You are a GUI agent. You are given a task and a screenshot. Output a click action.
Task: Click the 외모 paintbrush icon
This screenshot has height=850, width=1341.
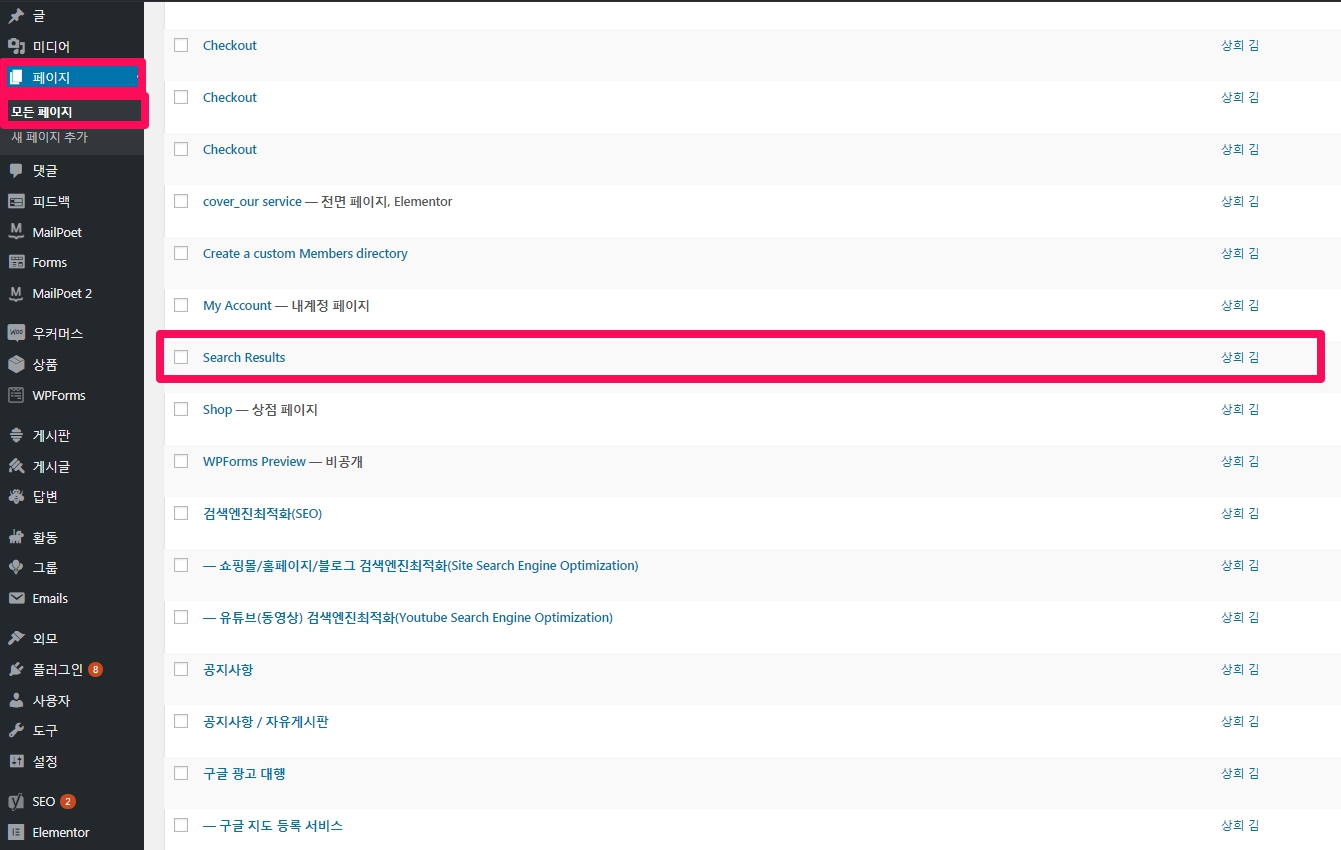(16, 639)
